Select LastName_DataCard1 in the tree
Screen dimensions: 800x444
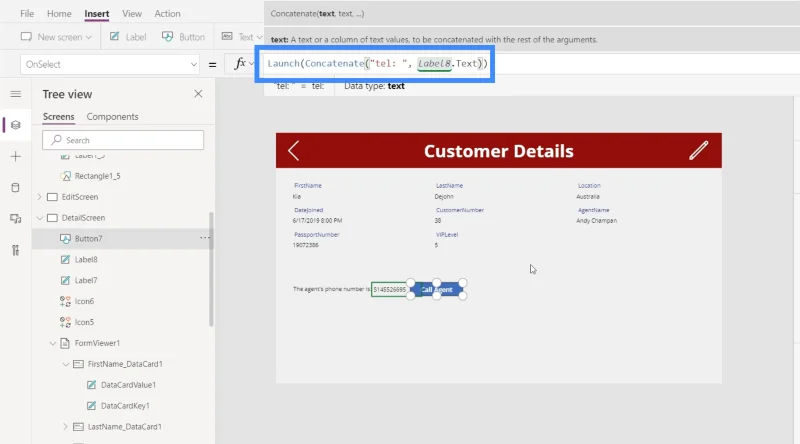(x=124, y=427)
